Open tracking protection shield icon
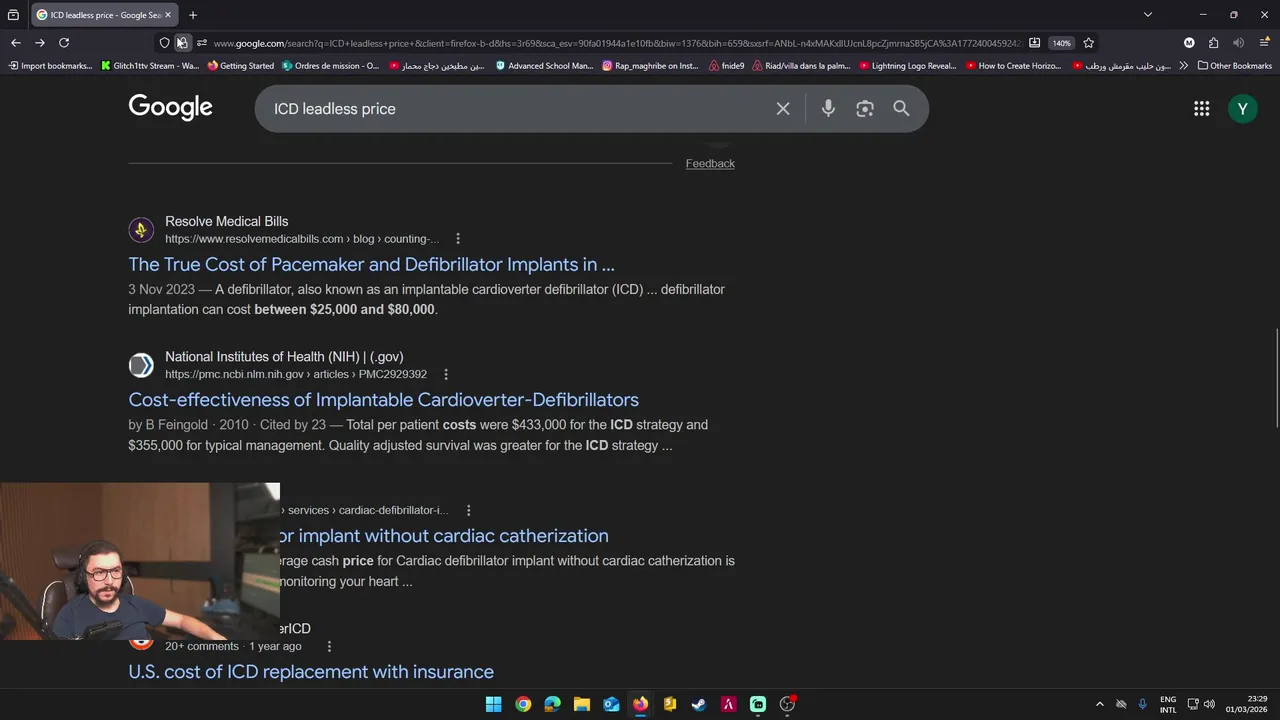Viewport: 1280px width, 720px height. click(165, 43)
